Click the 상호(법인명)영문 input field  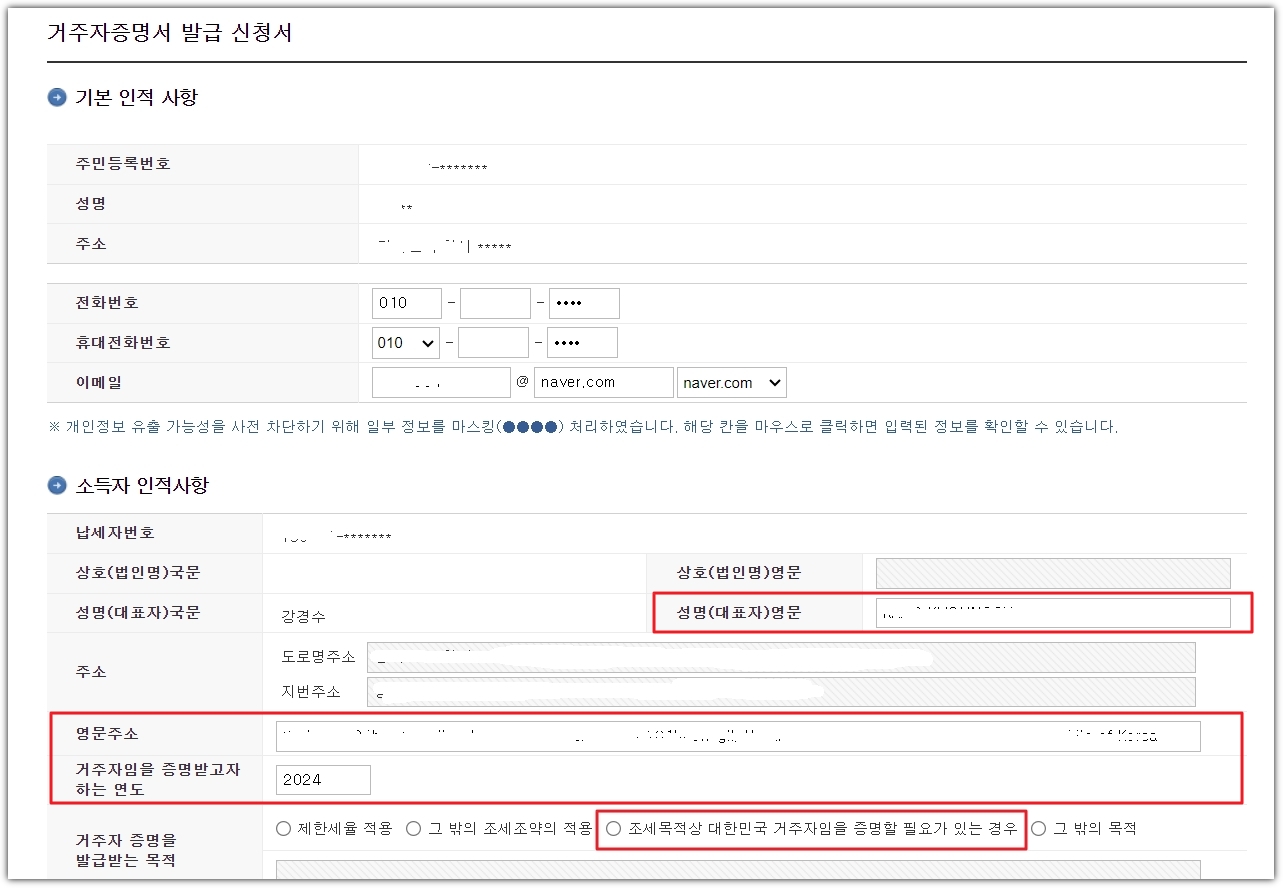pos(1052,573)
